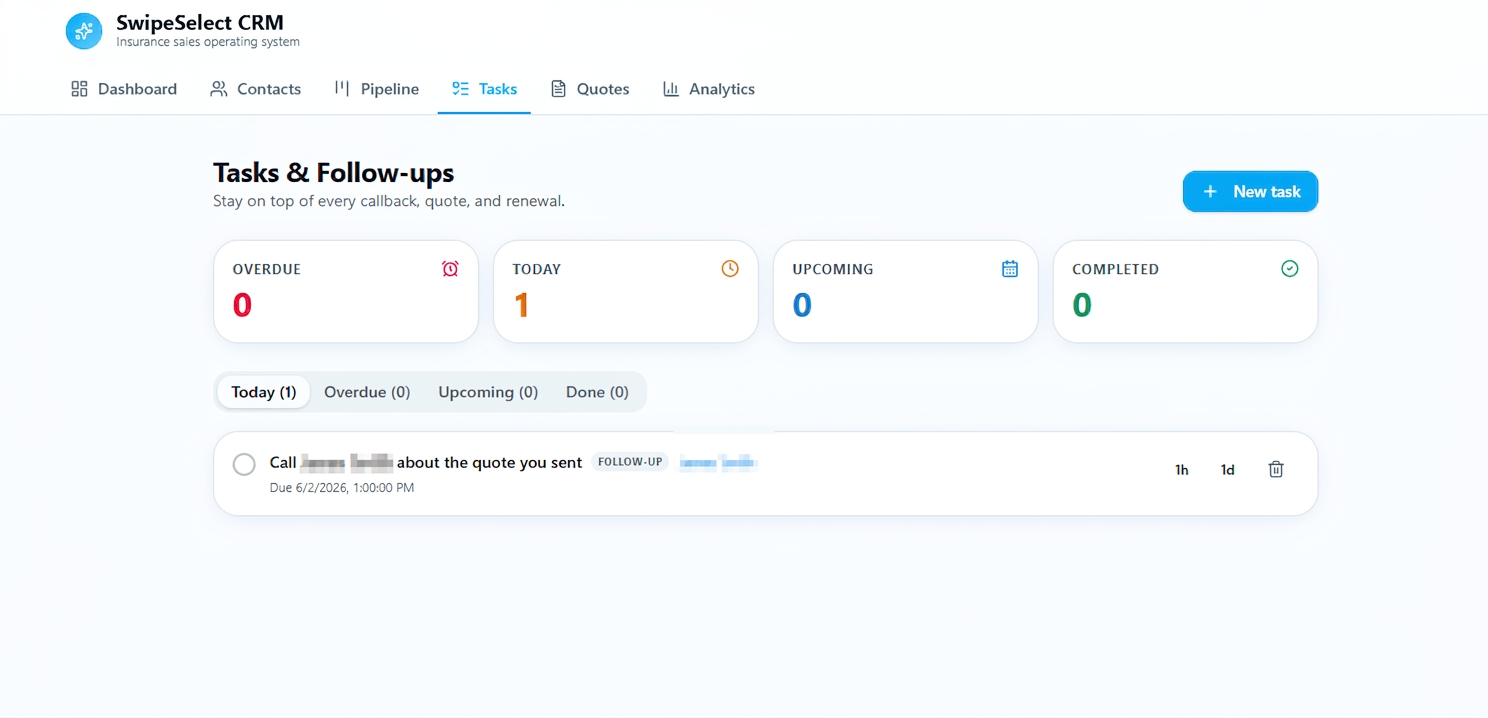This screenshot has width=1488, height=718.
Task: Click the New task button
Action: [x=1250, y=191]
